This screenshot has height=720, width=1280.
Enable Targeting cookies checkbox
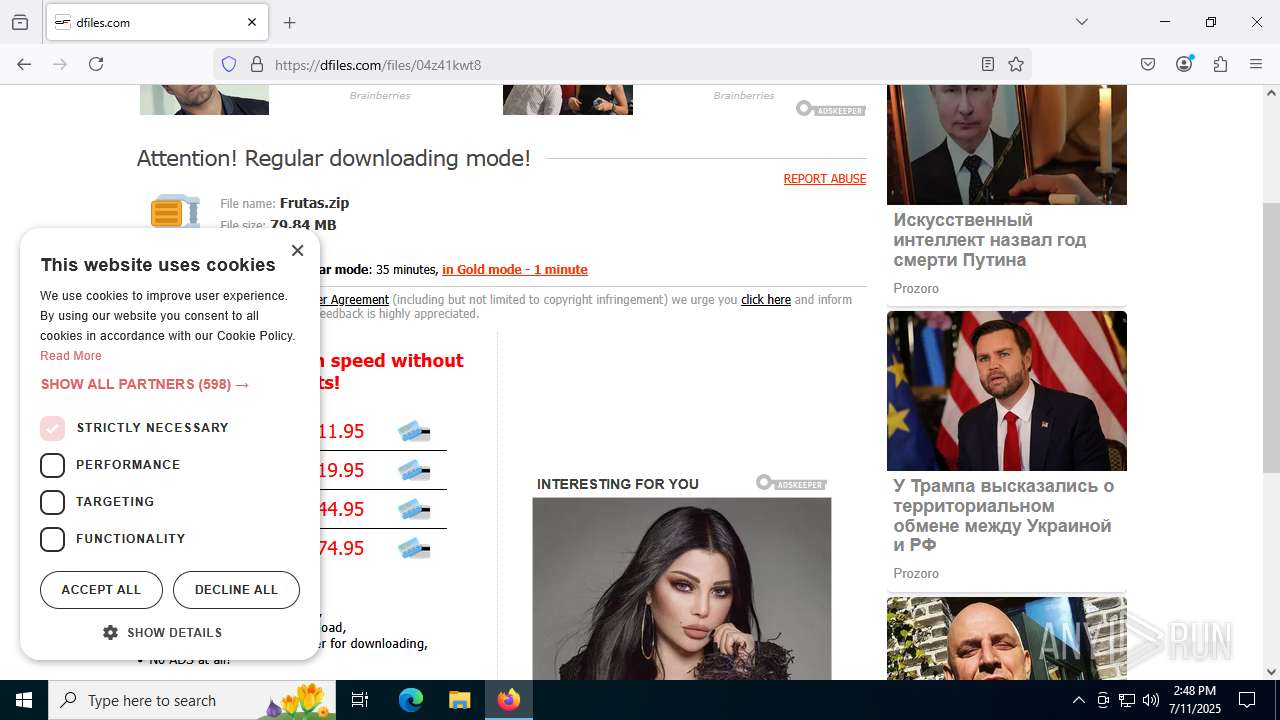point(52,502)
